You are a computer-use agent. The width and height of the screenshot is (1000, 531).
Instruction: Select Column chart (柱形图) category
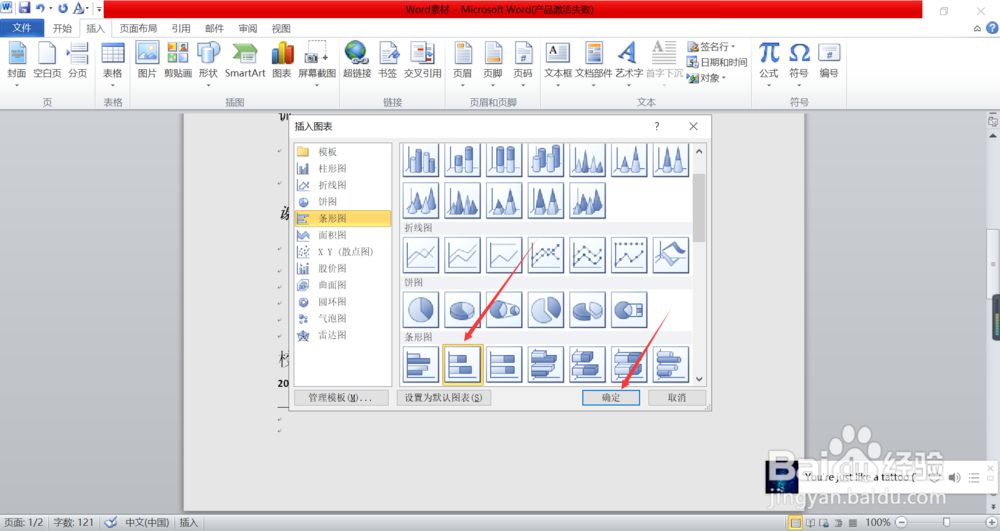342,168
